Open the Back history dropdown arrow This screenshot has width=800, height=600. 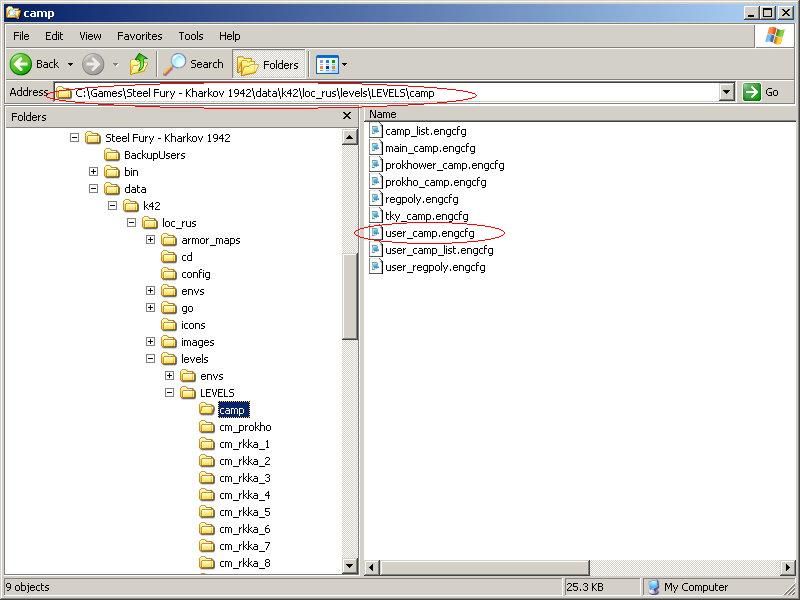pos(70,64)
